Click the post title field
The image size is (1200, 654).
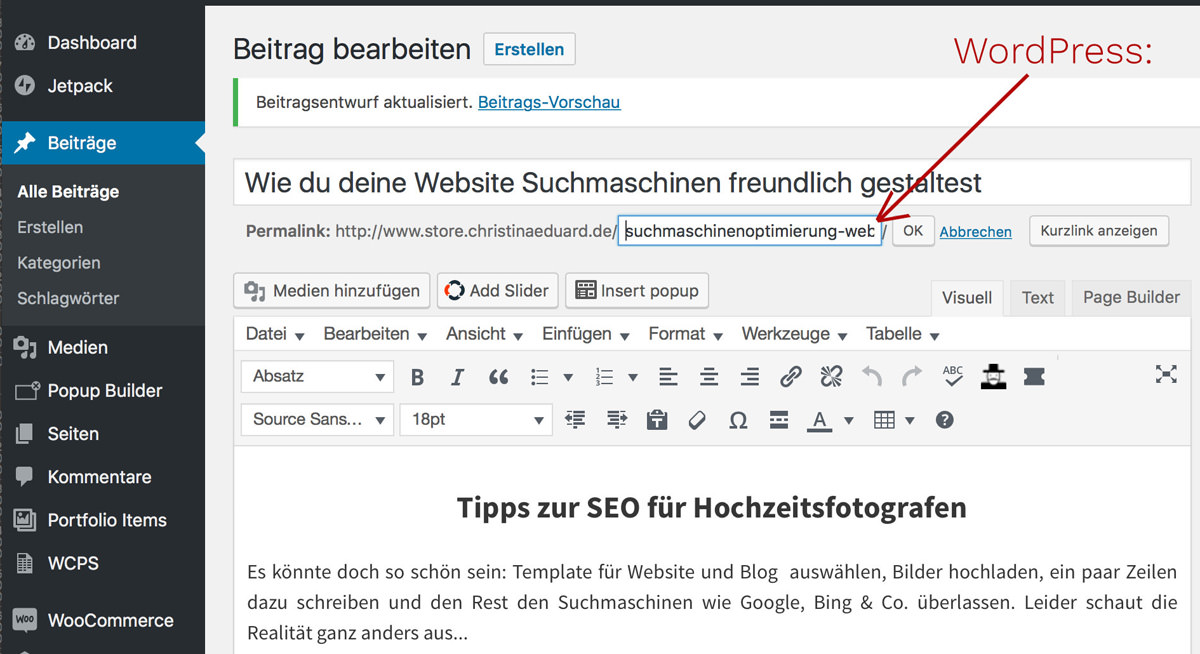[712, 182]
